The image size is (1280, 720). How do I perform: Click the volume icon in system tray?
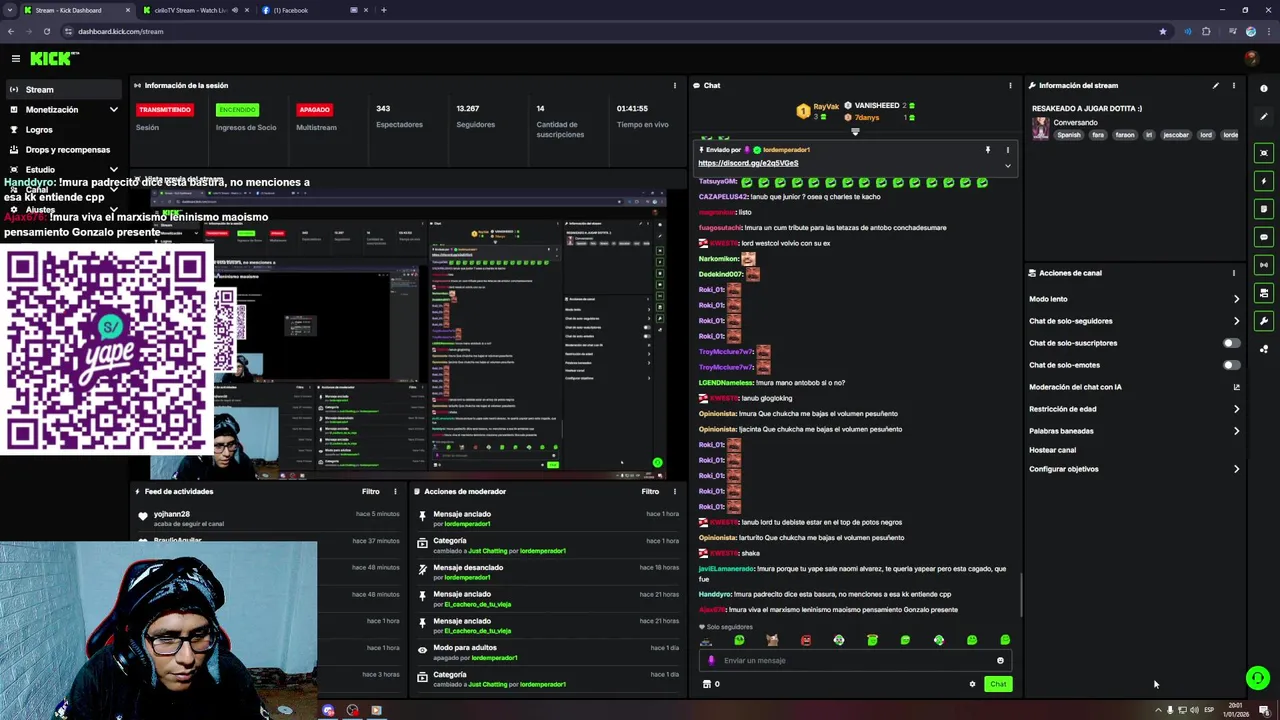pos(1194,710)
